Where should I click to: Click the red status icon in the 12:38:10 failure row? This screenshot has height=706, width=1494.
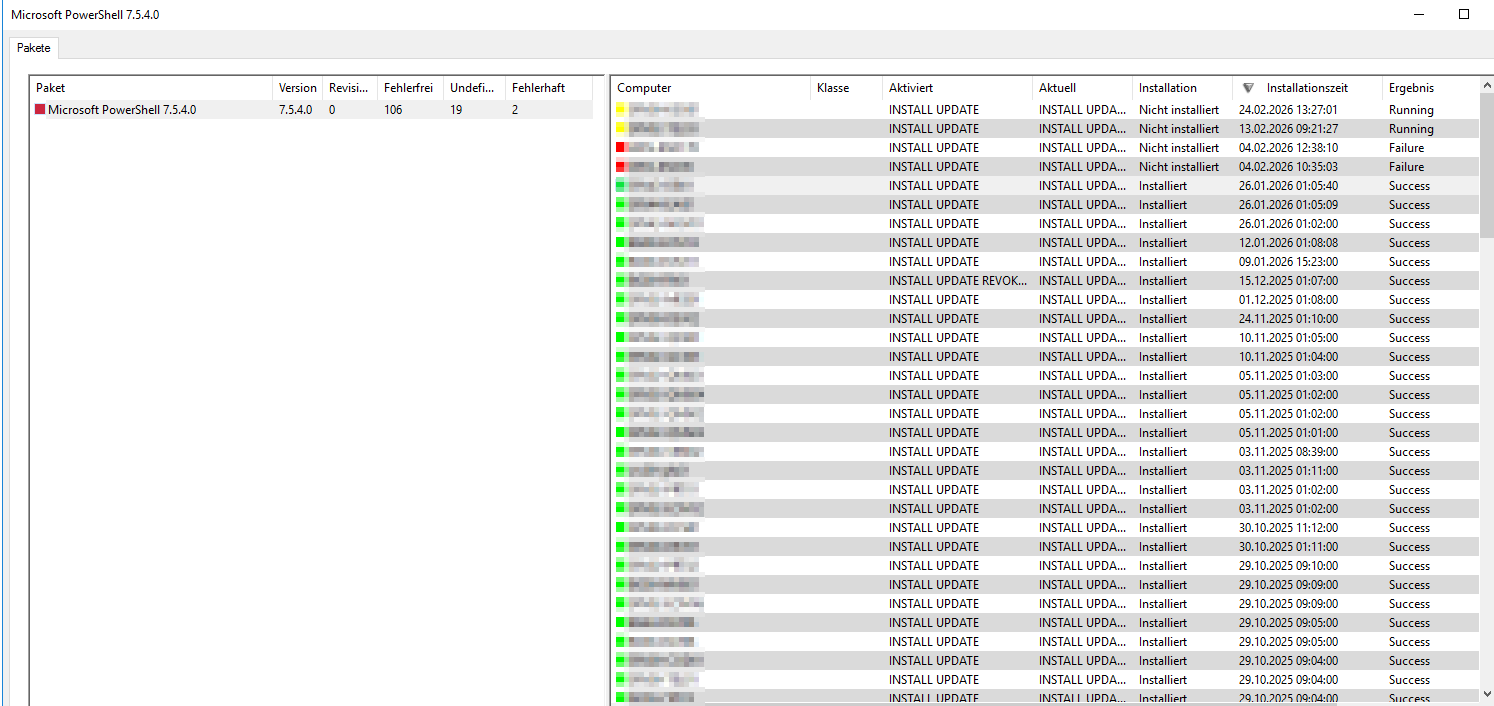pyautogui.click(x=620, y=148)
